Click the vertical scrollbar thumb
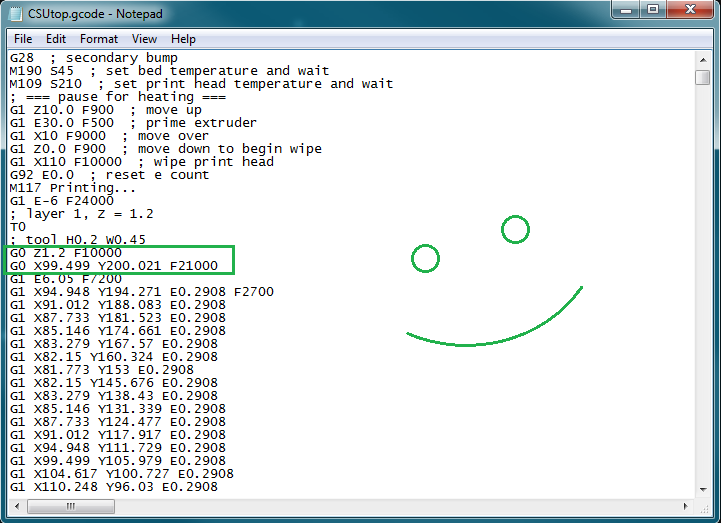This screenshot has height=523, width=721. tap(703, 77)
